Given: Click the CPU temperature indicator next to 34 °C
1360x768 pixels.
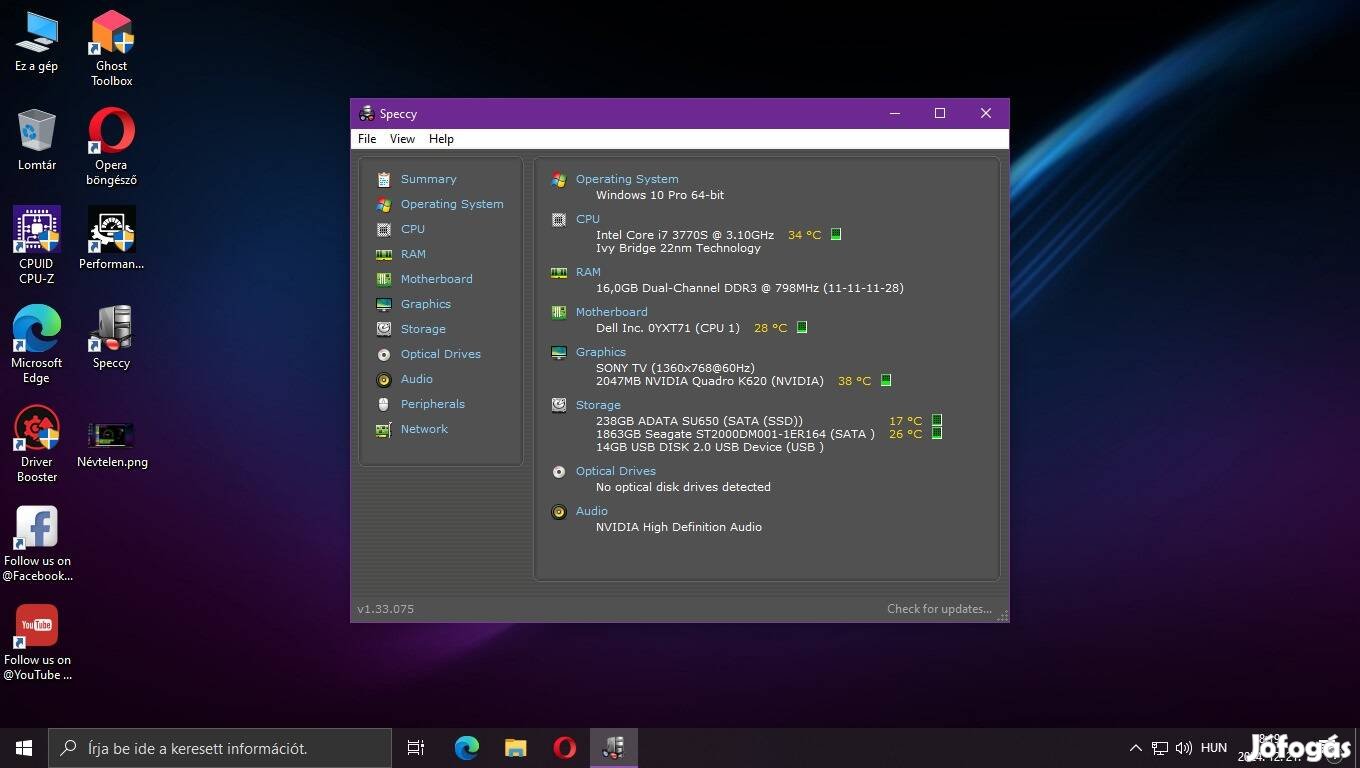Looking at the screenshot, I should pyautogui.click(x=836, y=235).
